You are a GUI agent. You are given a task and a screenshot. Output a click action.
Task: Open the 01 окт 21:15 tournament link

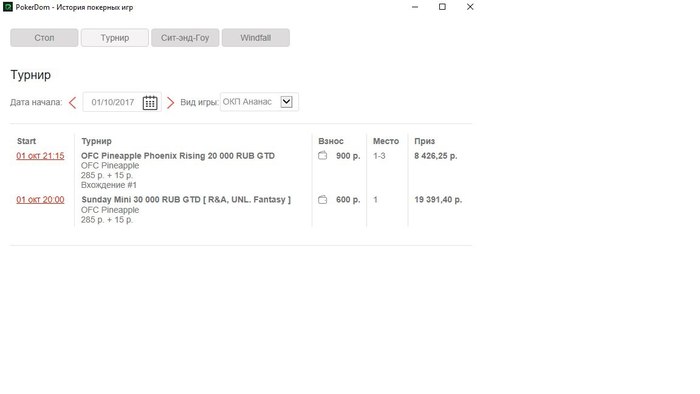(x=40, y=156)
